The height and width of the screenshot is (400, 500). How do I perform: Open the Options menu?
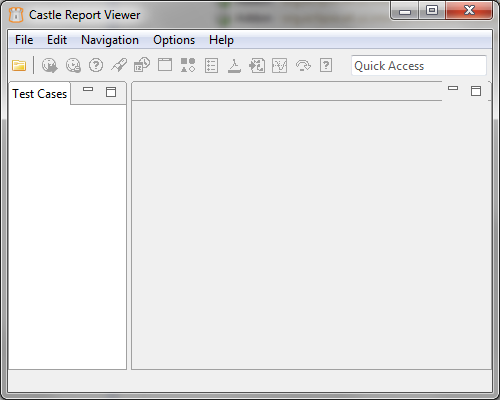174,40
